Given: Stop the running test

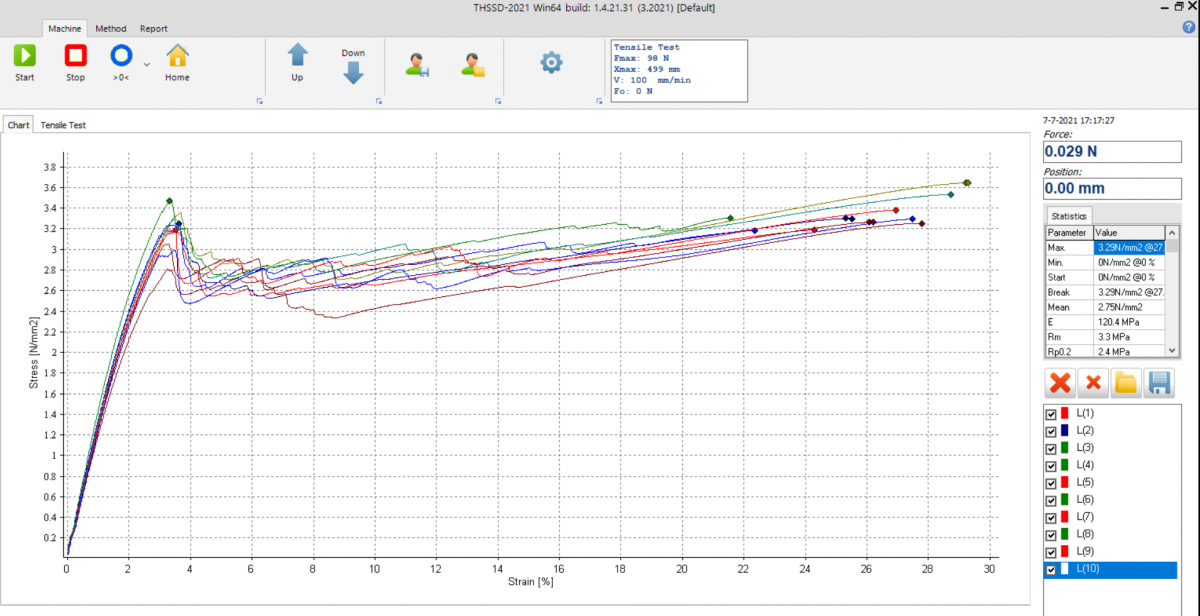Looking at the screenshot, I should click(x=76, y=61).
